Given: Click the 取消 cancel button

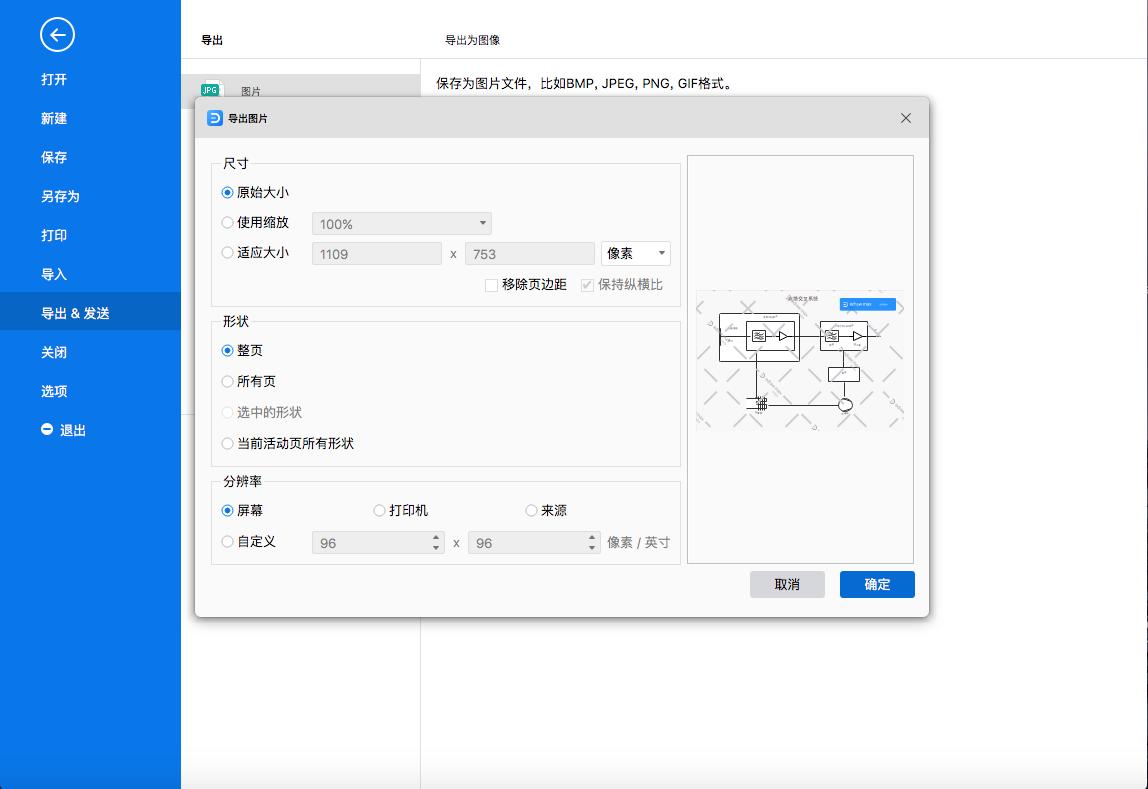Looking at the screenshot, I should 787,584.
